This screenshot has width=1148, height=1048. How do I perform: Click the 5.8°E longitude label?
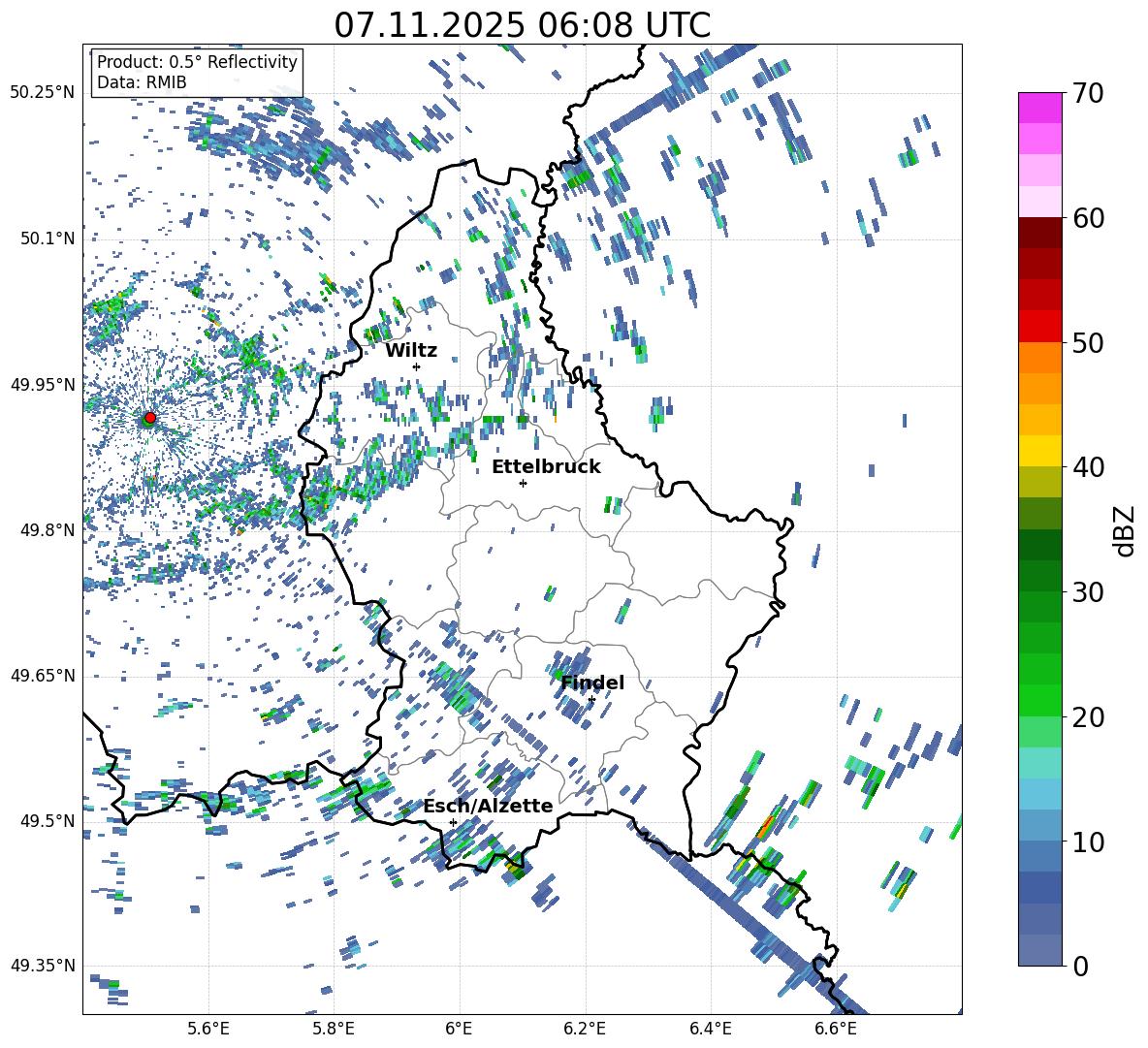[334, 1029]
